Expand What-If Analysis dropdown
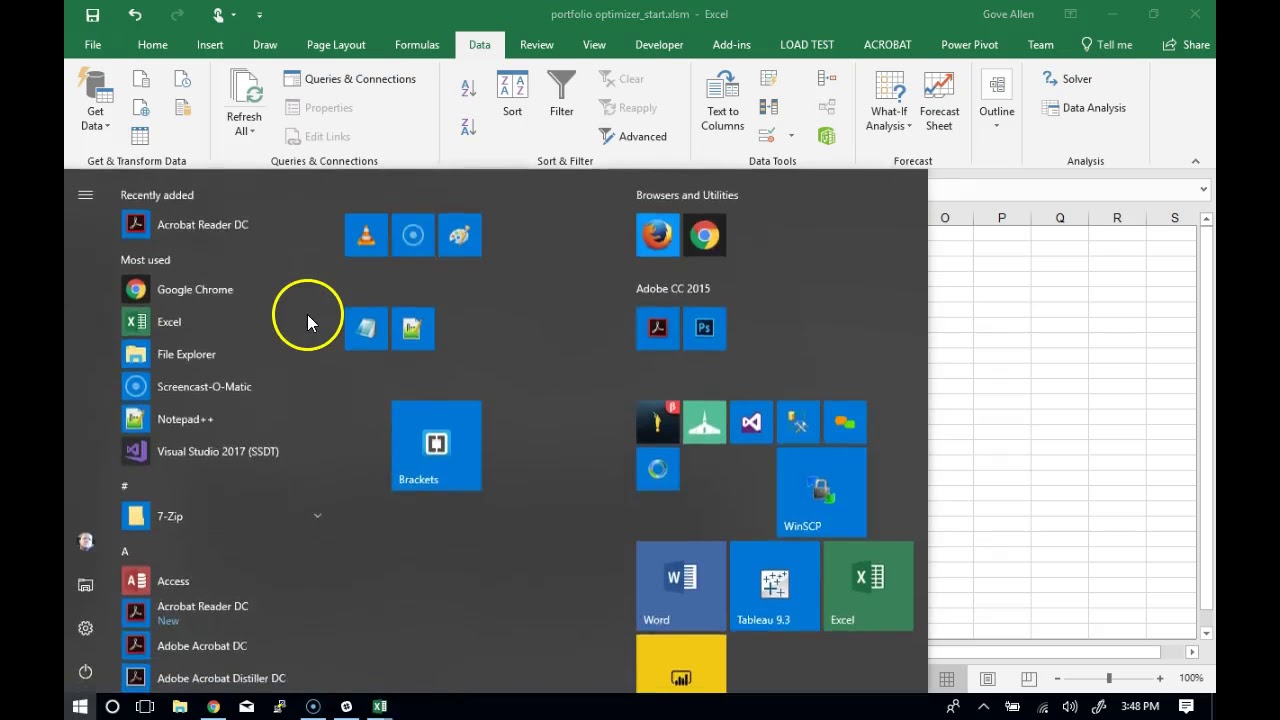The width and height of the screenshot is (1280, 720). click(889, 119)
